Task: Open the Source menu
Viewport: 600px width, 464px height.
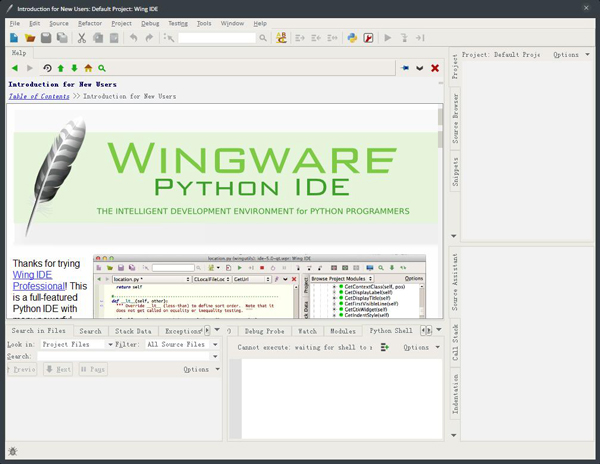Action: pyautogui.click(x=59, y=23)
